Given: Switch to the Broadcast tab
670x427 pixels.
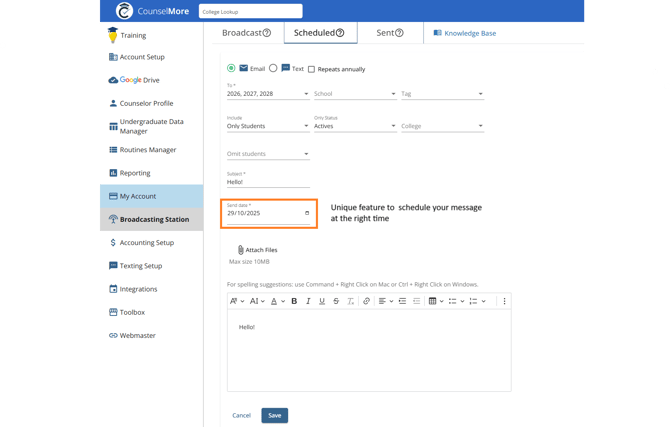Looking at the screenshot, I should tap(246, 33).
